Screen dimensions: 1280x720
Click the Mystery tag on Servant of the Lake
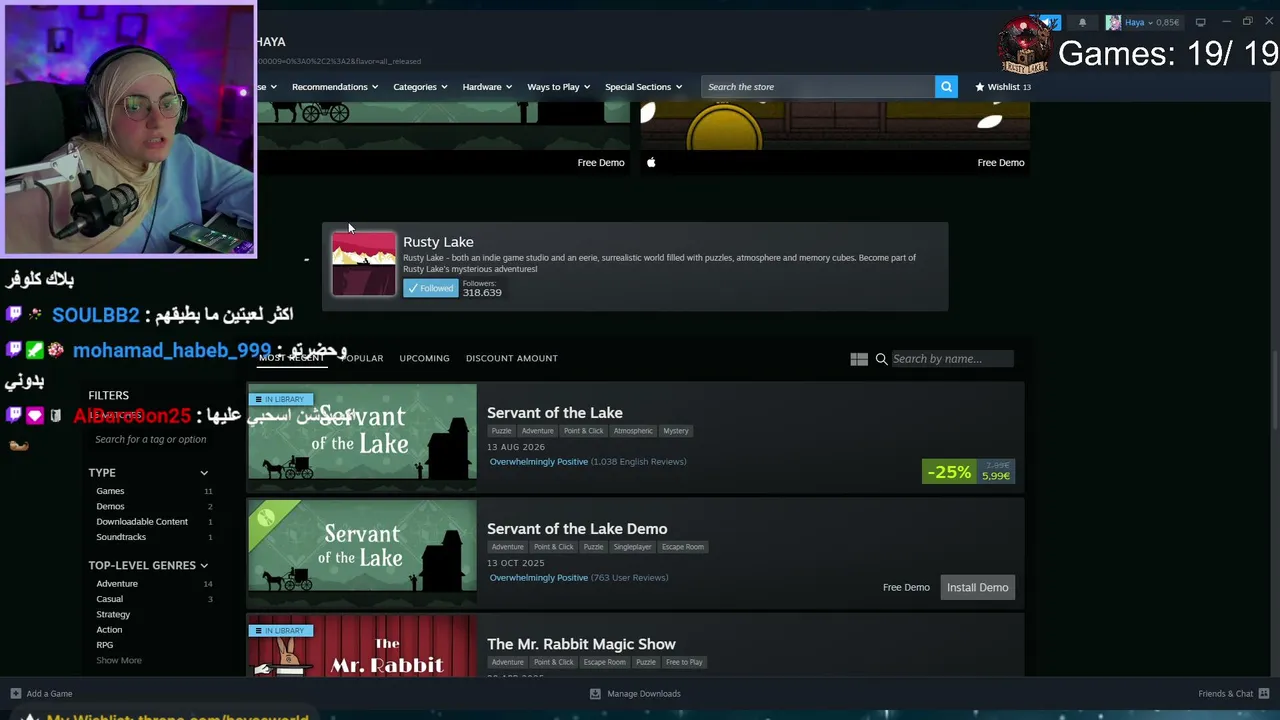pyautogui.click(x=676, y=431)
